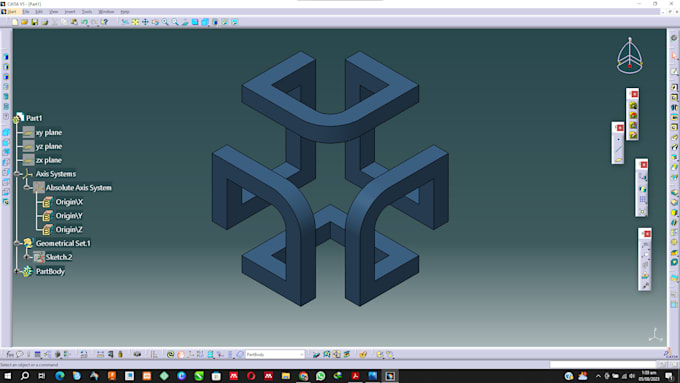Select xy plane in specification tree
This screenshot has height=383, width=680.
49,132
